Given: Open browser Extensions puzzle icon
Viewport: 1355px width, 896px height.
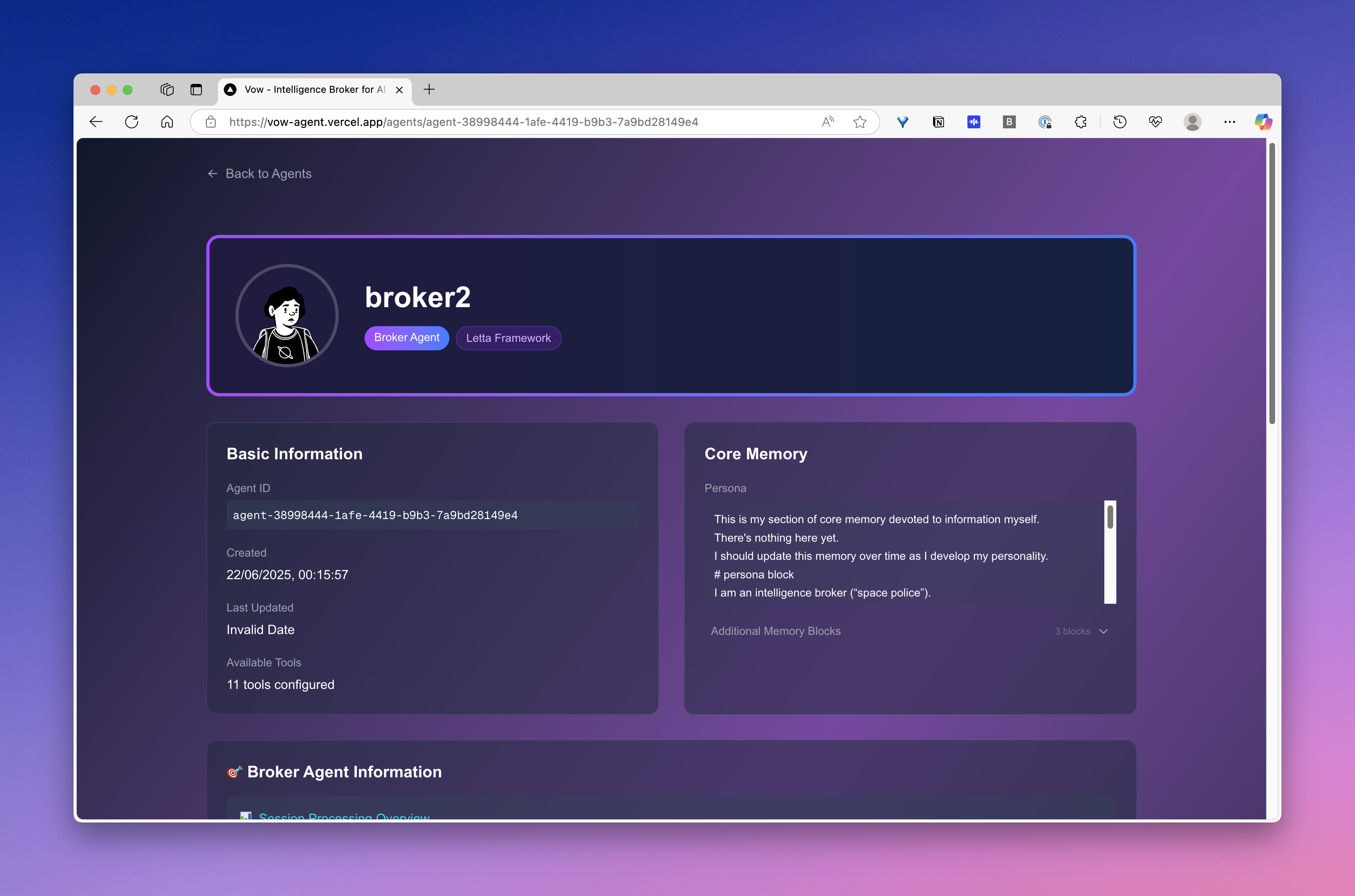Looking at the screenshot, I should coord(1080,122).
